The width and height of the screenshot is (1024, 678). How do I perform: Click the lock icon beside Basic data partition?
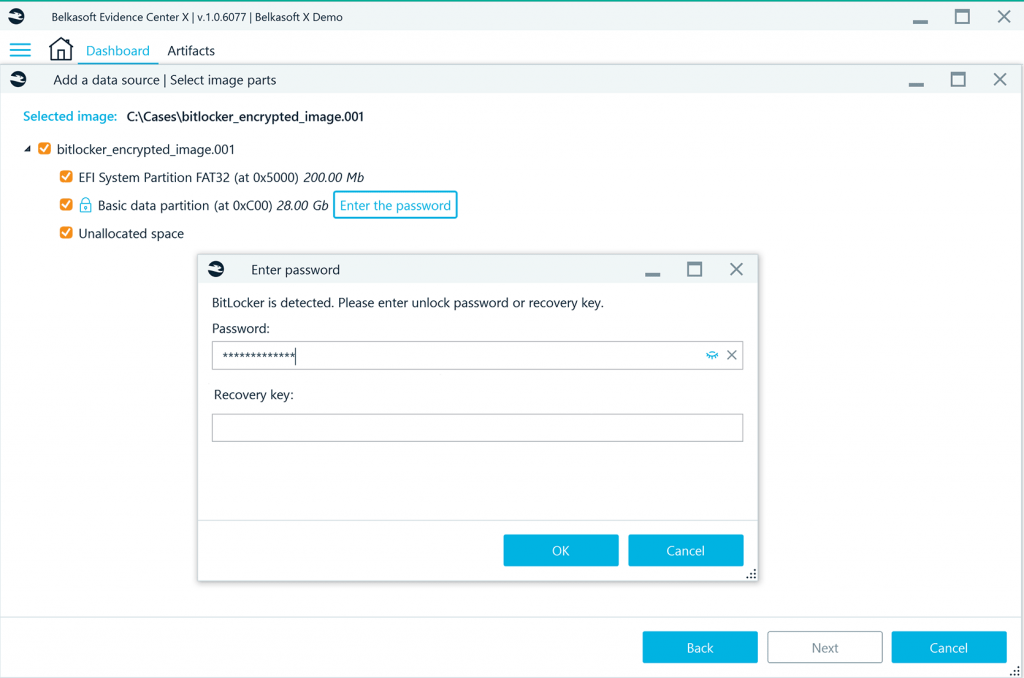click(86, 205)
